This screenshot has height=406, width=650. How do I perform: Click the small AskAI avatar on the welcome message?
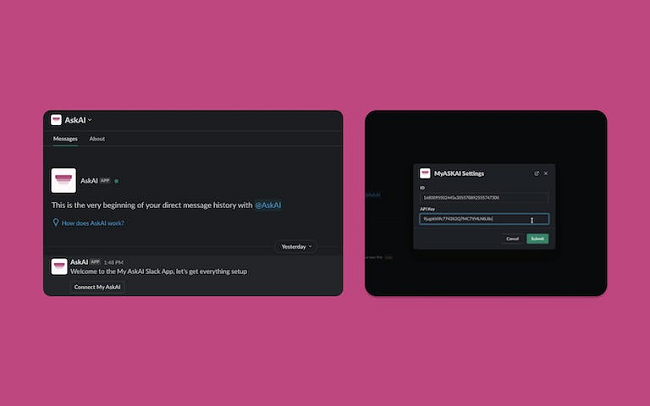[59, 266]
